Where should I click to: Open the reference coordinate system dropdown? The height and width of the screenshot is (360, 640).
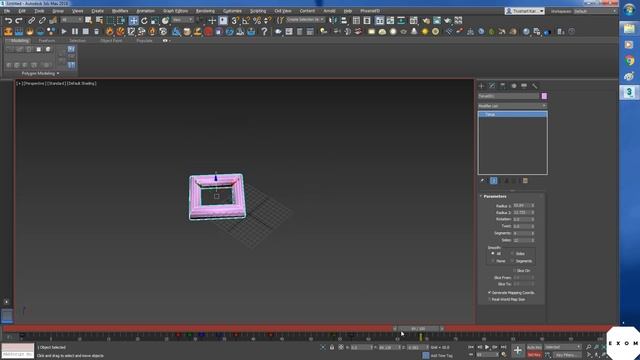[x=182, y=20]
